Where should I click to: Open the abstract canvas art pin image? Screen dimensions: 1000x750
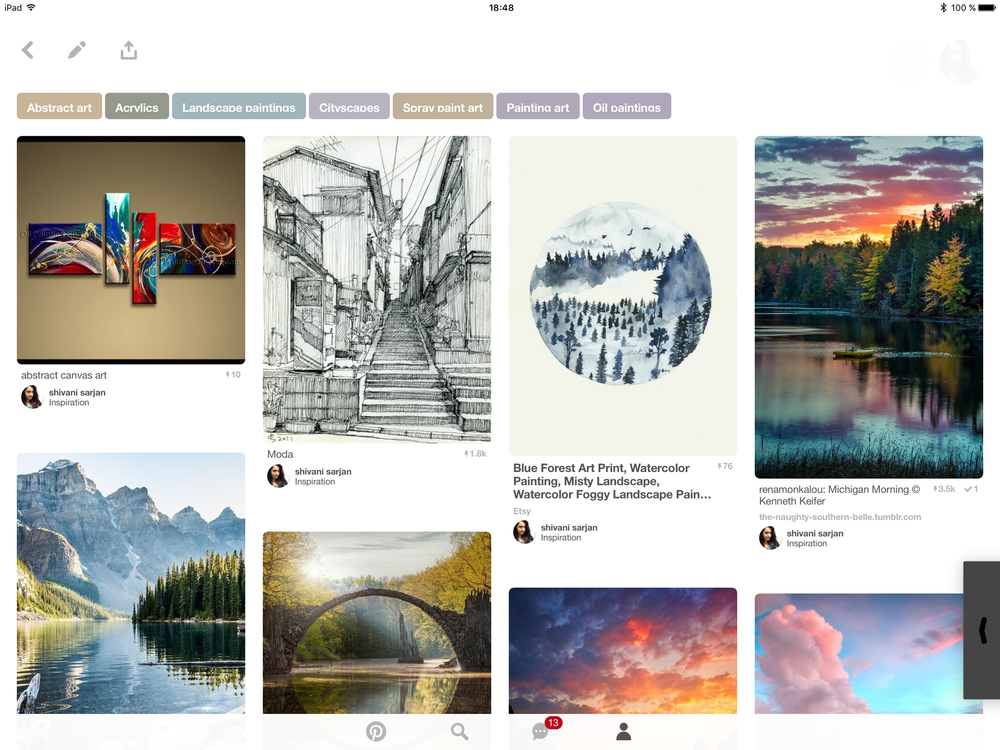click(131, 249)
